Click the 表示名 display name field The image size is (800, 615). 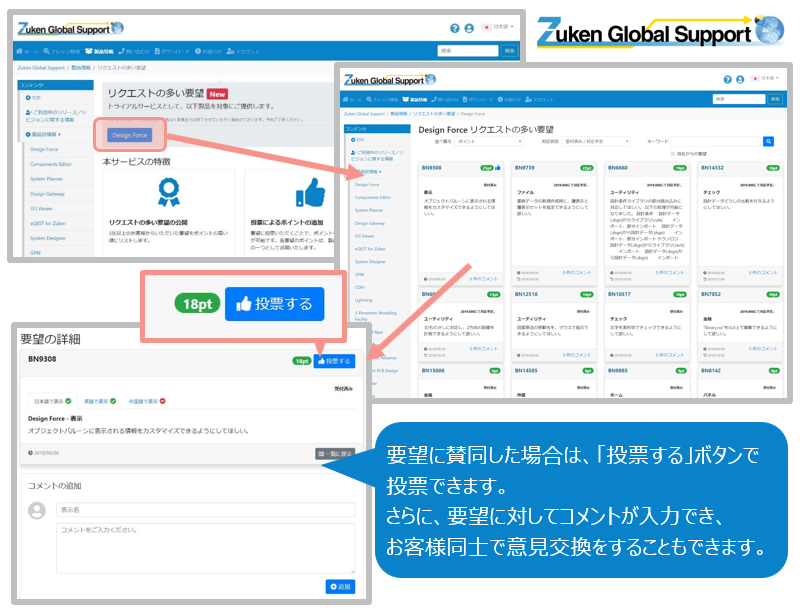(205, 510)
